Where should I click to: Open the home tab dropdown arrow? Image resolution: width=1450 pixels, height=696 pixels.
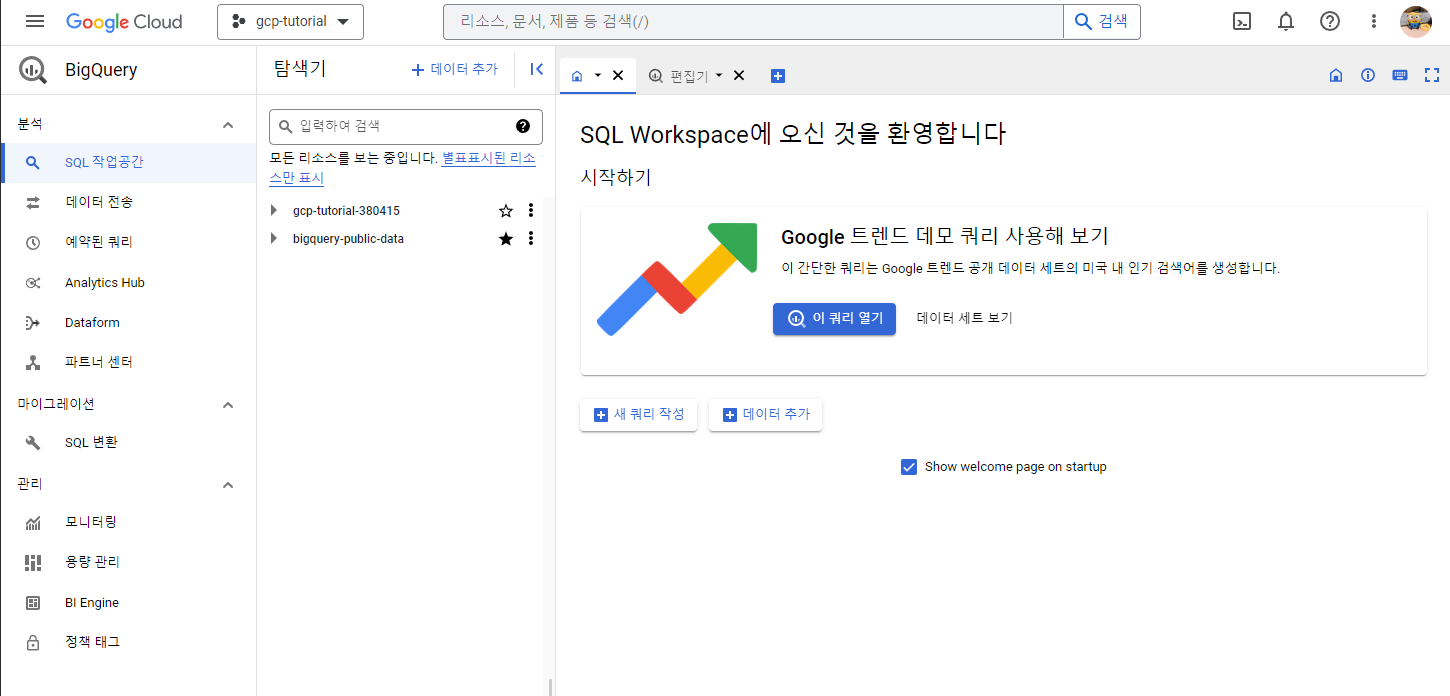598,76
